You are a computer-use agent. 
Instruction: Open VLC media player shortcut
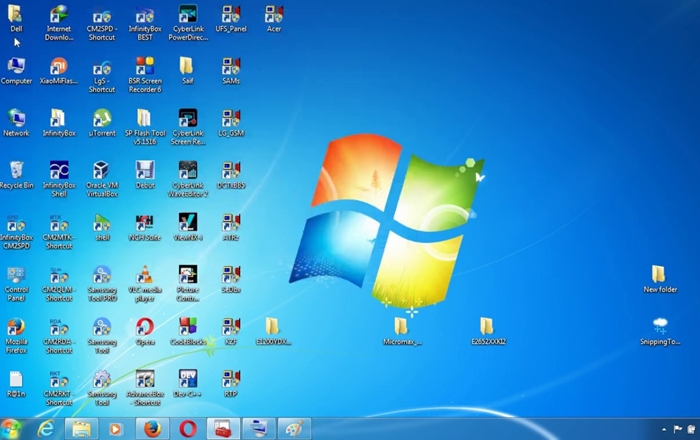tap(145, 284)
